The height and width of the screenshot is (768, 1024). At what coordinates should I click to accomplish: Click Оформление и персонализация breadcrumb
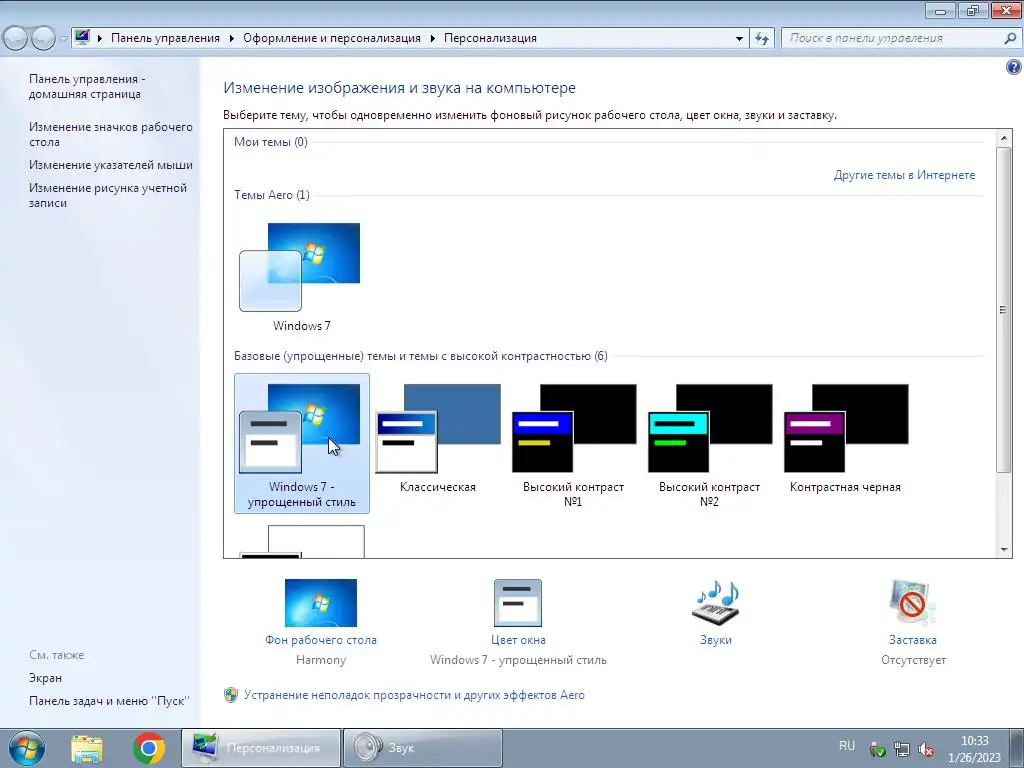pos(332,38)
